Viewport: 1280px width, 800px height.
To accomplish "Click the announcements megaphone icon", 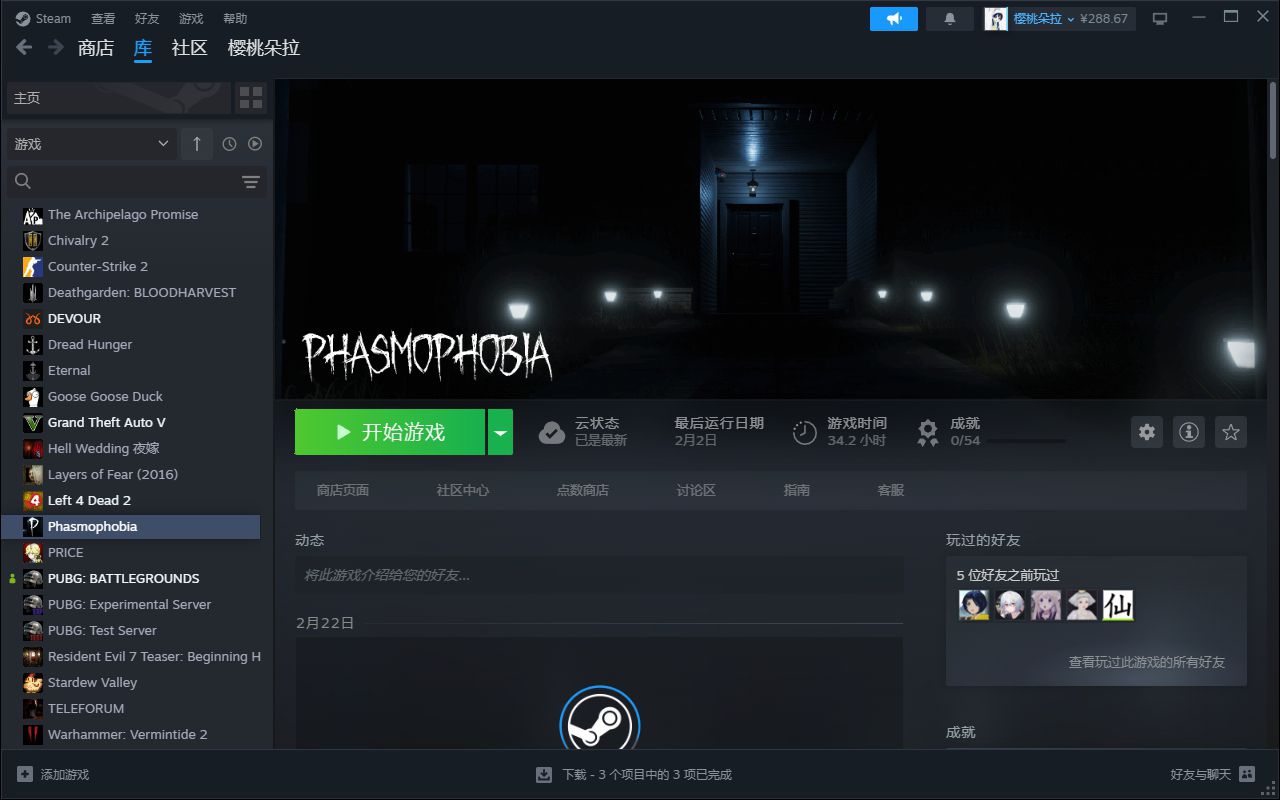I will click(893, 19).
